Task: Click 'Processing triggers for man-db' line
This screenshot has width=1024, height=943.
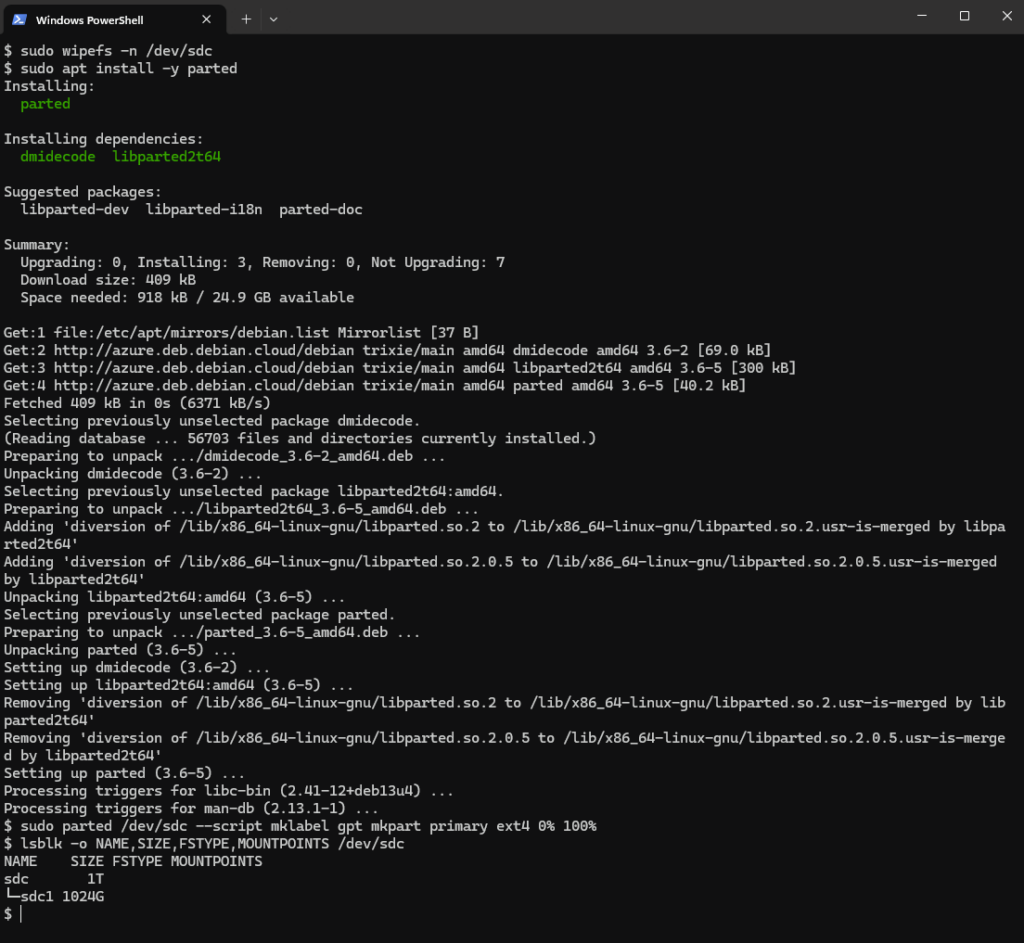Action: [191, 809]
